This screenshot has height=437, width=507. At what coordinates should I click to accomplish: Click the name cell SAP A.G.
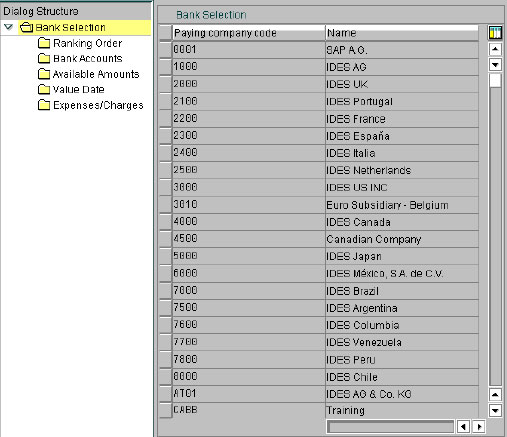tap(402, 50)
